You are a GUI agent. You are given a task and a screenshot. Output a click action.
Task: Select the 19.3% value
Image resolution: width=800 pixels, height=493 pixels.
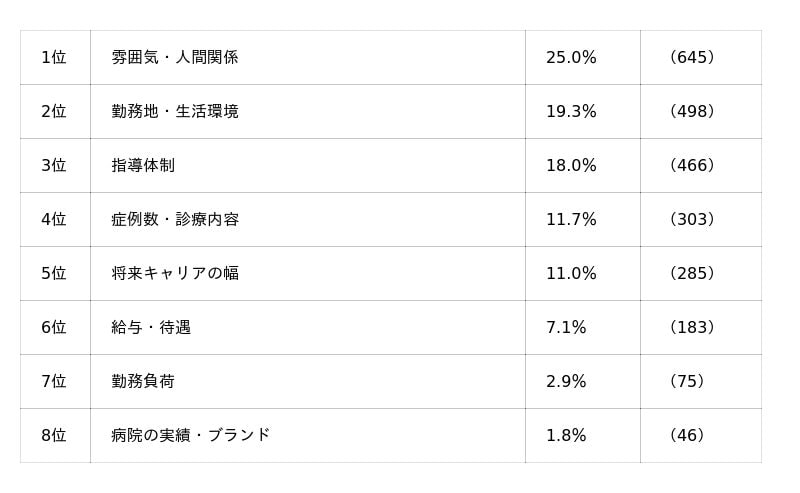[571, 112]
